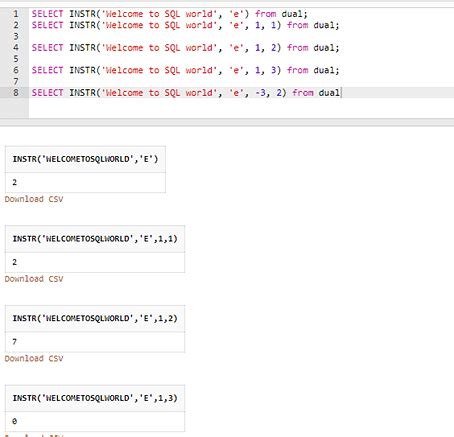Screen dimensions: 454x437
Task: Click result value 0 in fourth table
Action: tap(14, 421)
